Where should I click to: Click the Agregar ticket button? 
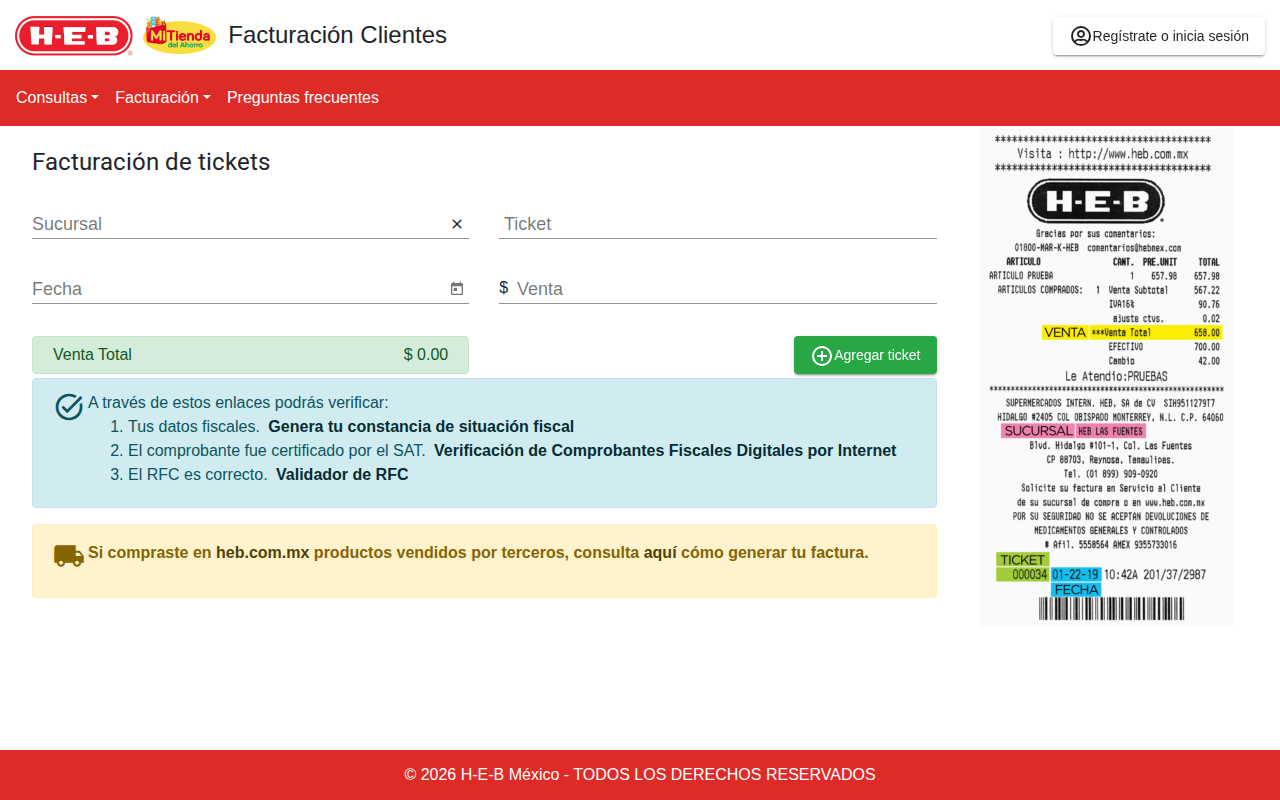865,355
